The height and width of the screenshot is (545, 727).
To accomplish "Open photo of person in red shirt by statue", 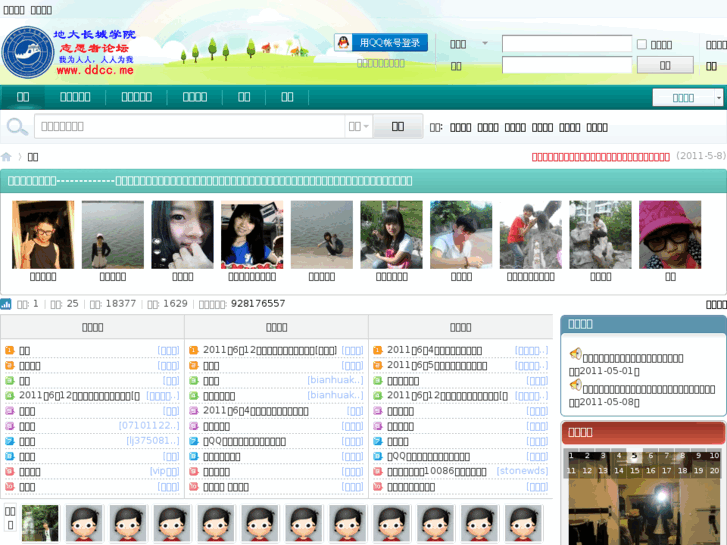I will click(531, 235).
